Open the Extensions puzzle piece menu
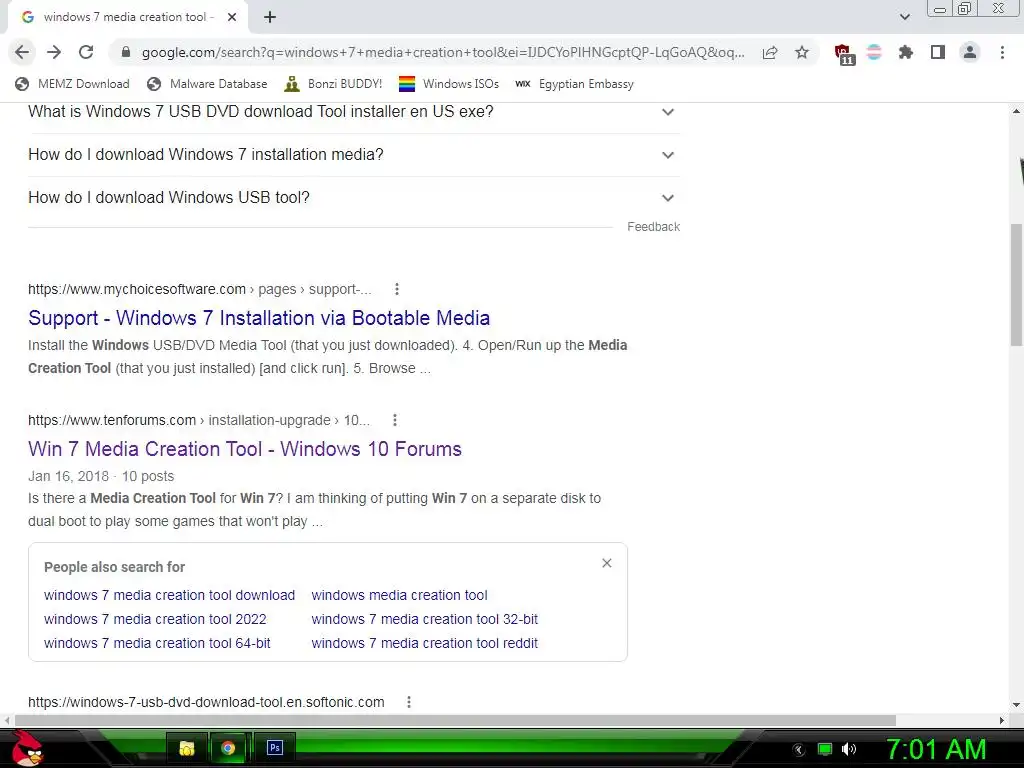Viewport: 1024px width, 768px height. [906, 52]
